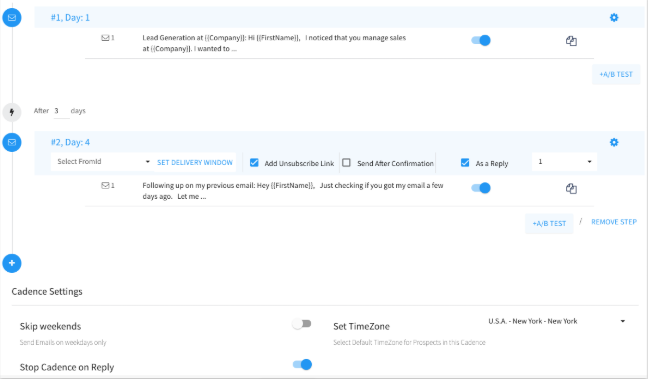This screenshot has width=648, height=379.
Task: Open the #1, Day: 1 step header
Action: tap(339, 17)
